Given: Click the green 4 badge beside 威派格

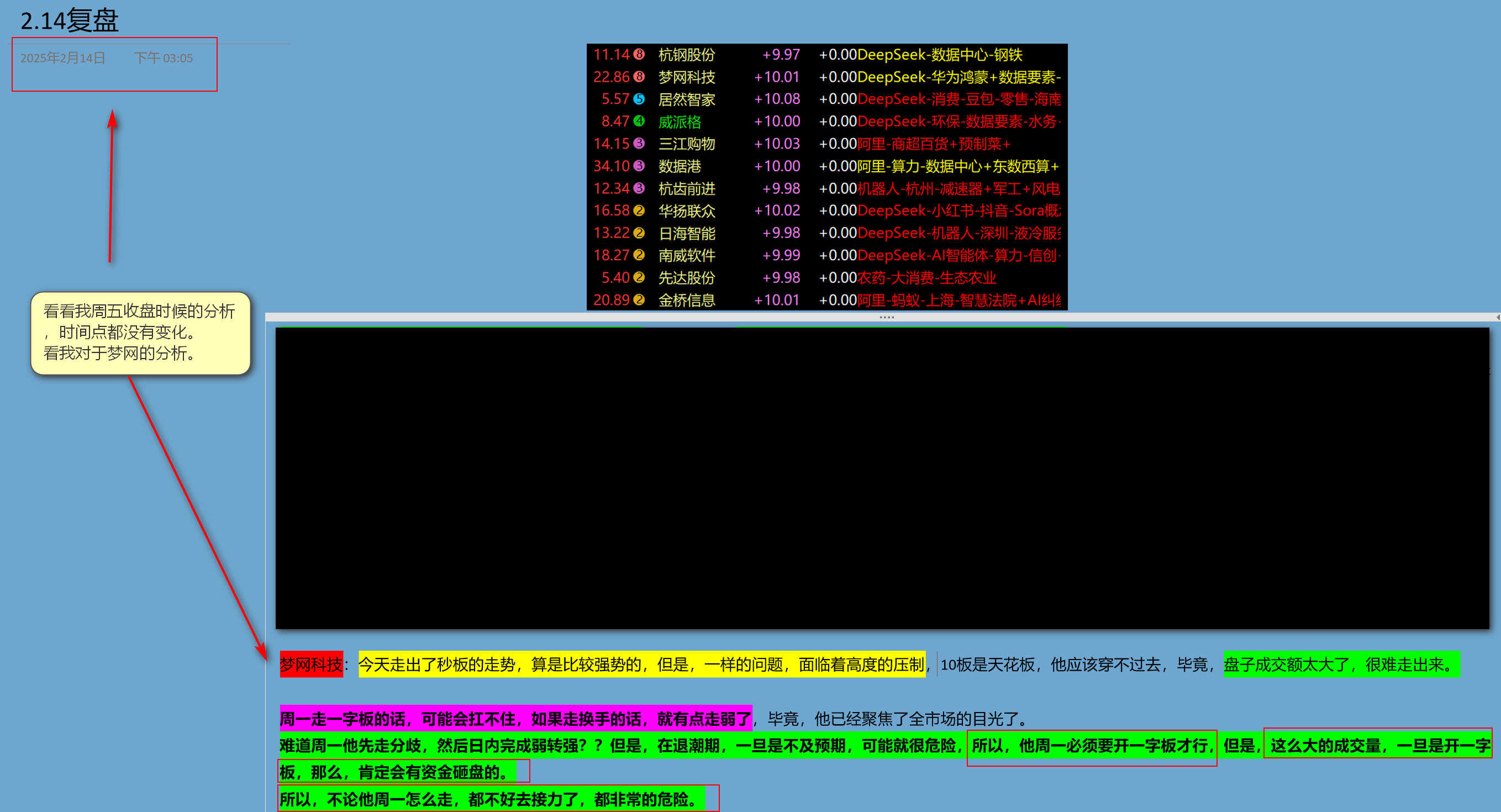Looking at the screenshot, I should point(639,121).
